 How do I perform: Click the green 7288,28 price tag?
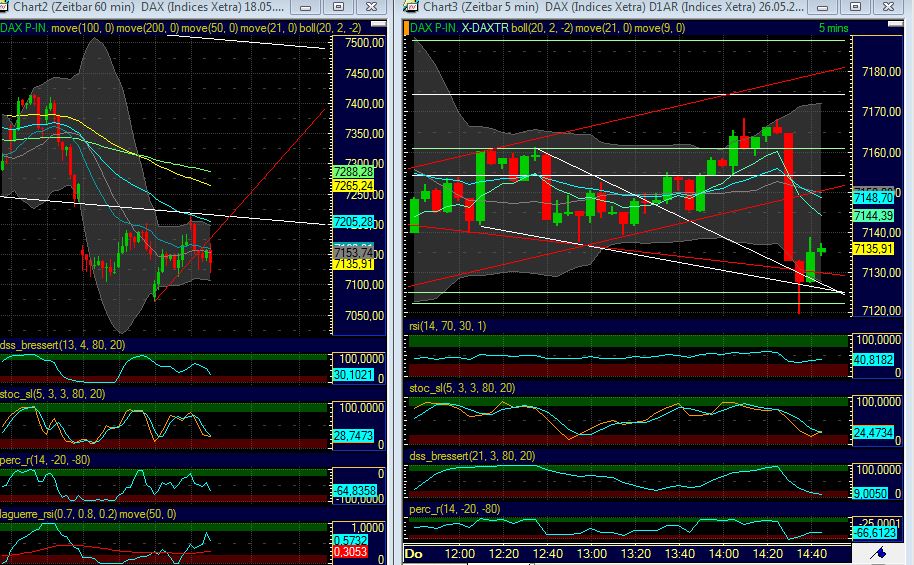[353, 172]
